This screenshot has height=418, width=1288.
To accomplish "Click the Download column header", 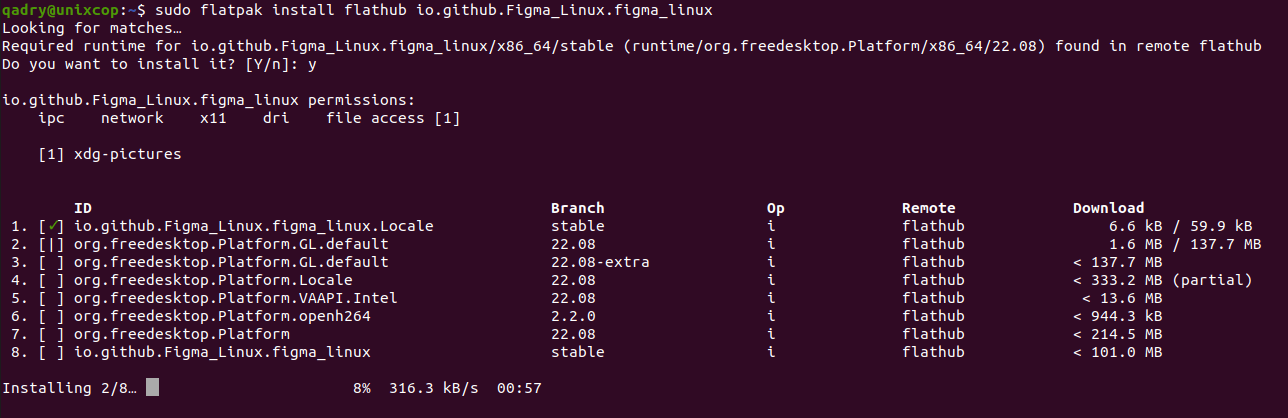I will coord(1108,209).
